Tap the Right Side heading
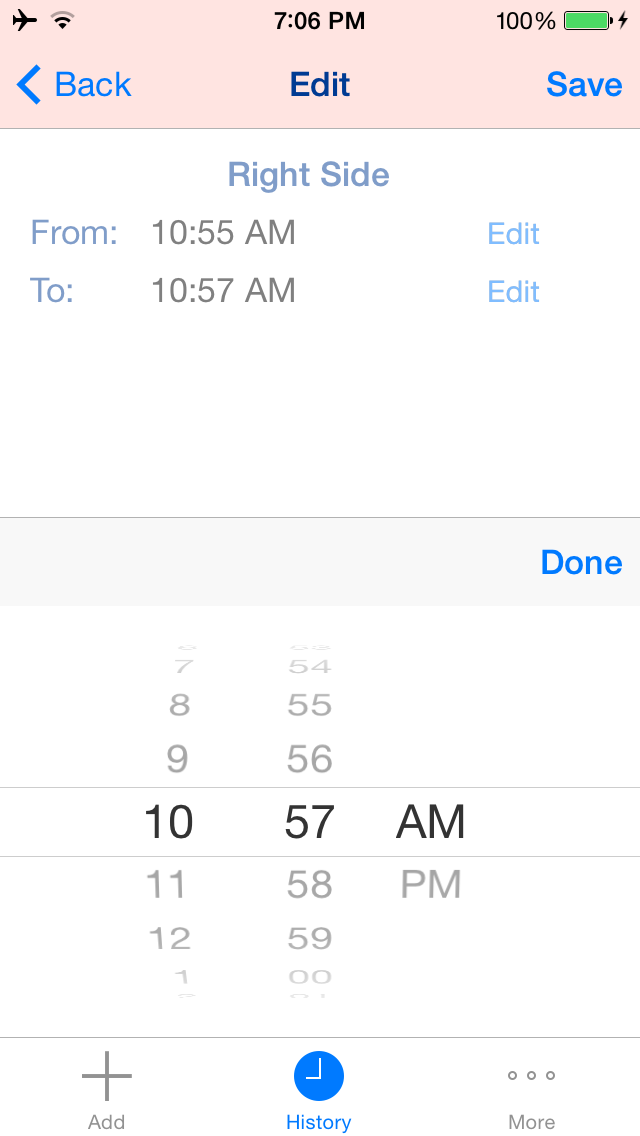Viewport: 640px width, 1136px height. pos(309,175)
